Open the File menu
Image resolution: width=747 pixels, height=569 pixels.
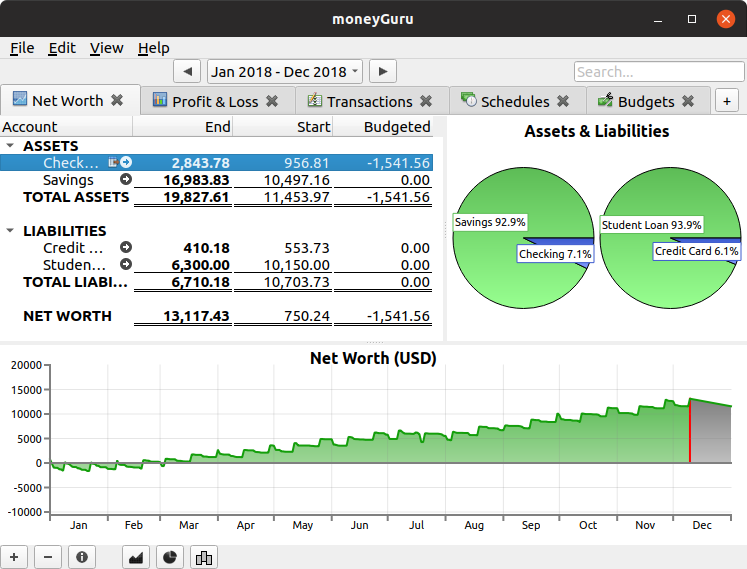pos(22,48)
